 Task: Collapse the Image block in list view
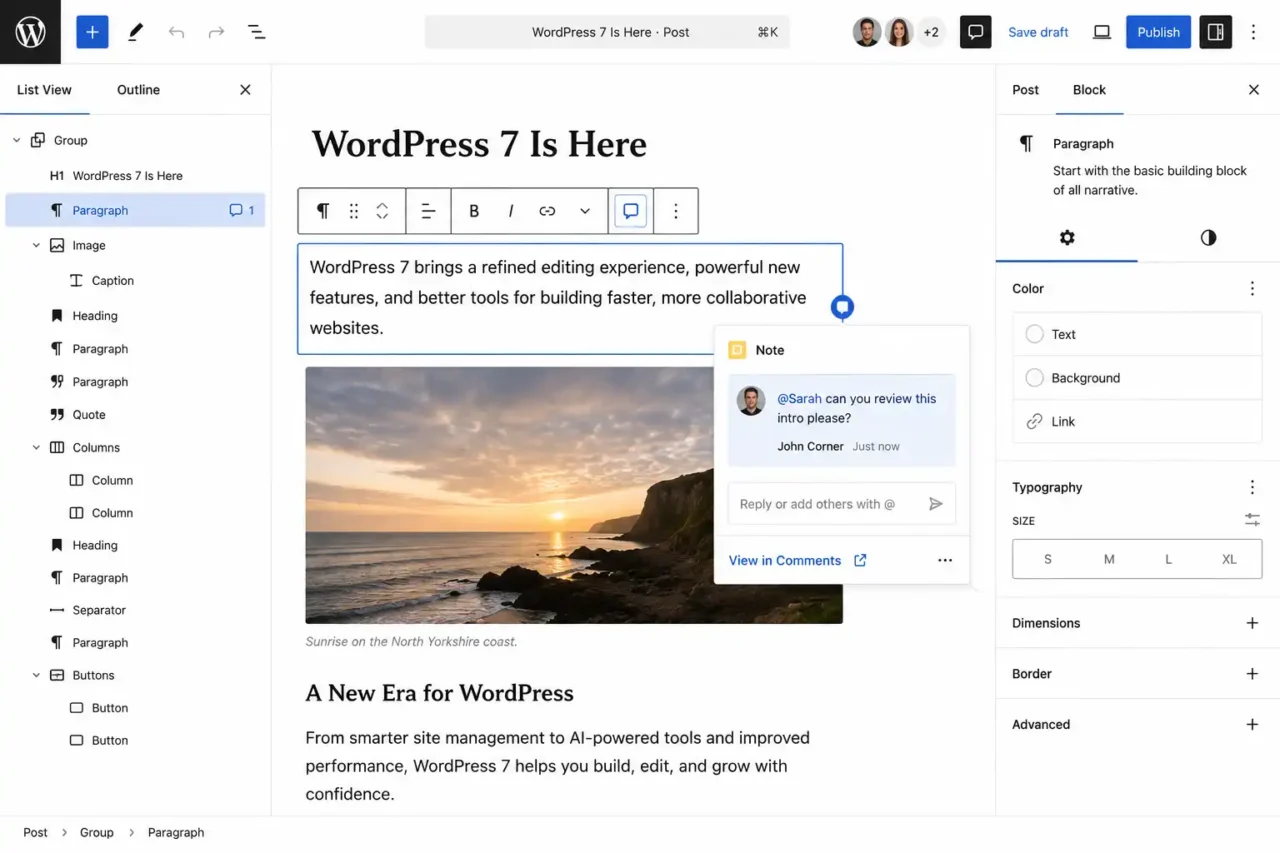pyautogui.click(x=36, y=245)
